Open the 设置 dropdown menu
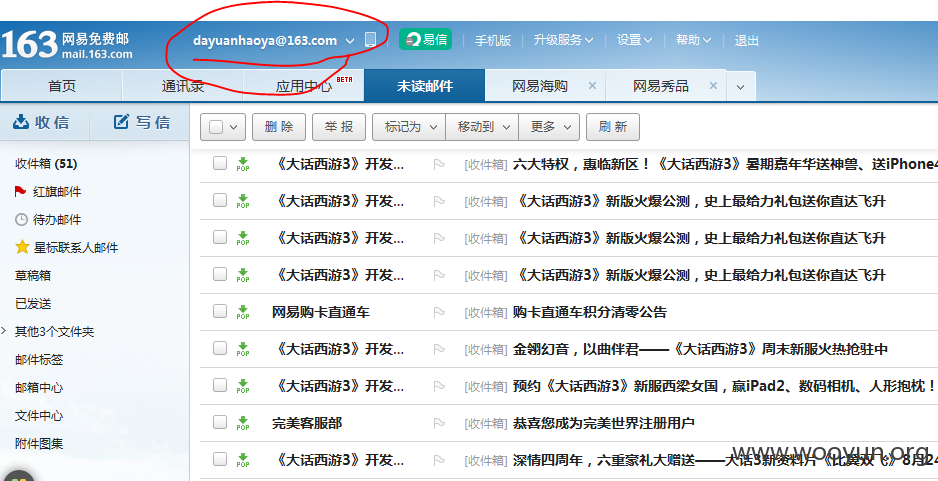Image resolution: width=938 pixels, height=481 pixels. [634, 40]
